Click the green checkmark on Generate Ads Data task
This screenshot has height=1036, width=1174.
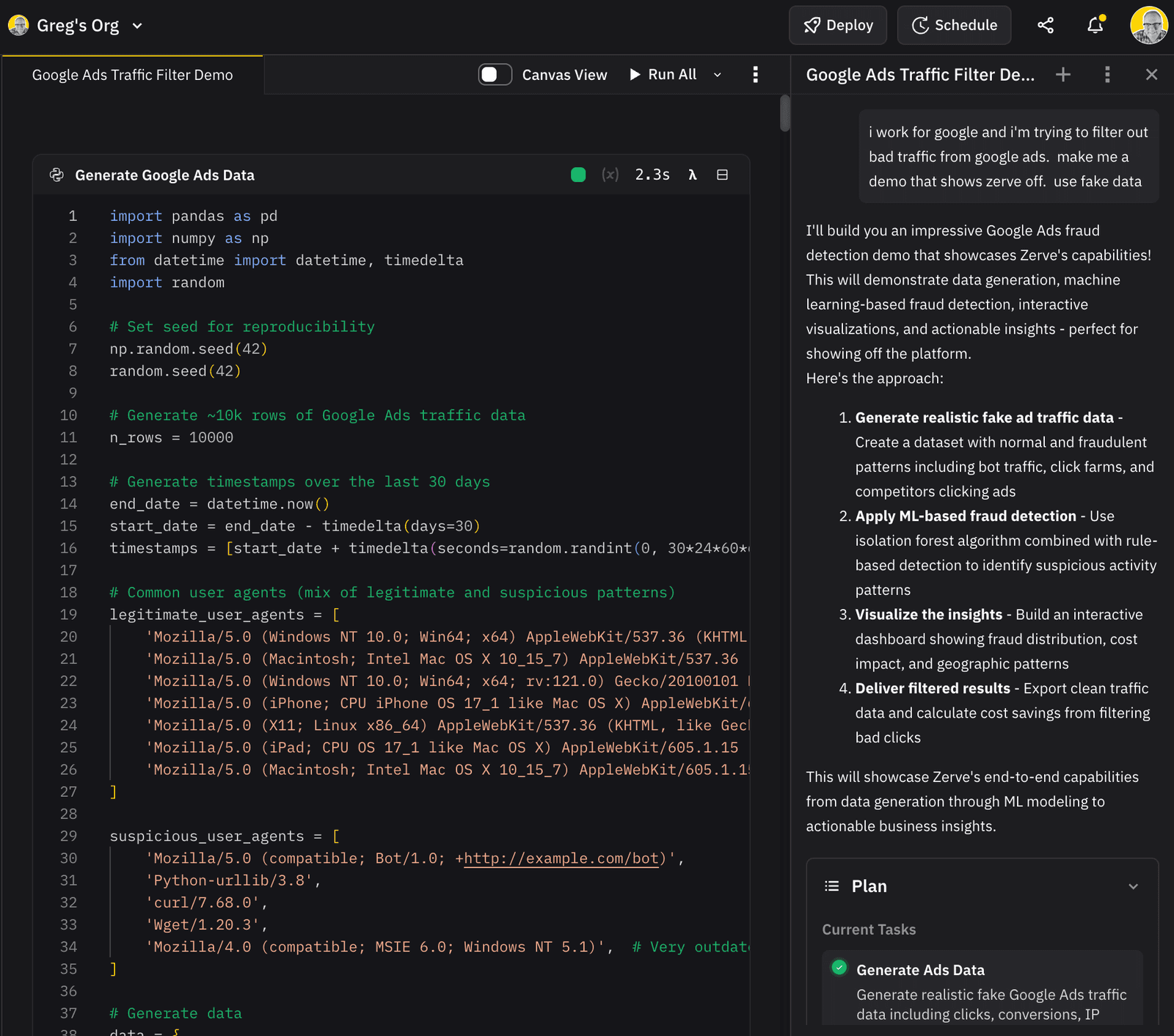tap(839, 968)
